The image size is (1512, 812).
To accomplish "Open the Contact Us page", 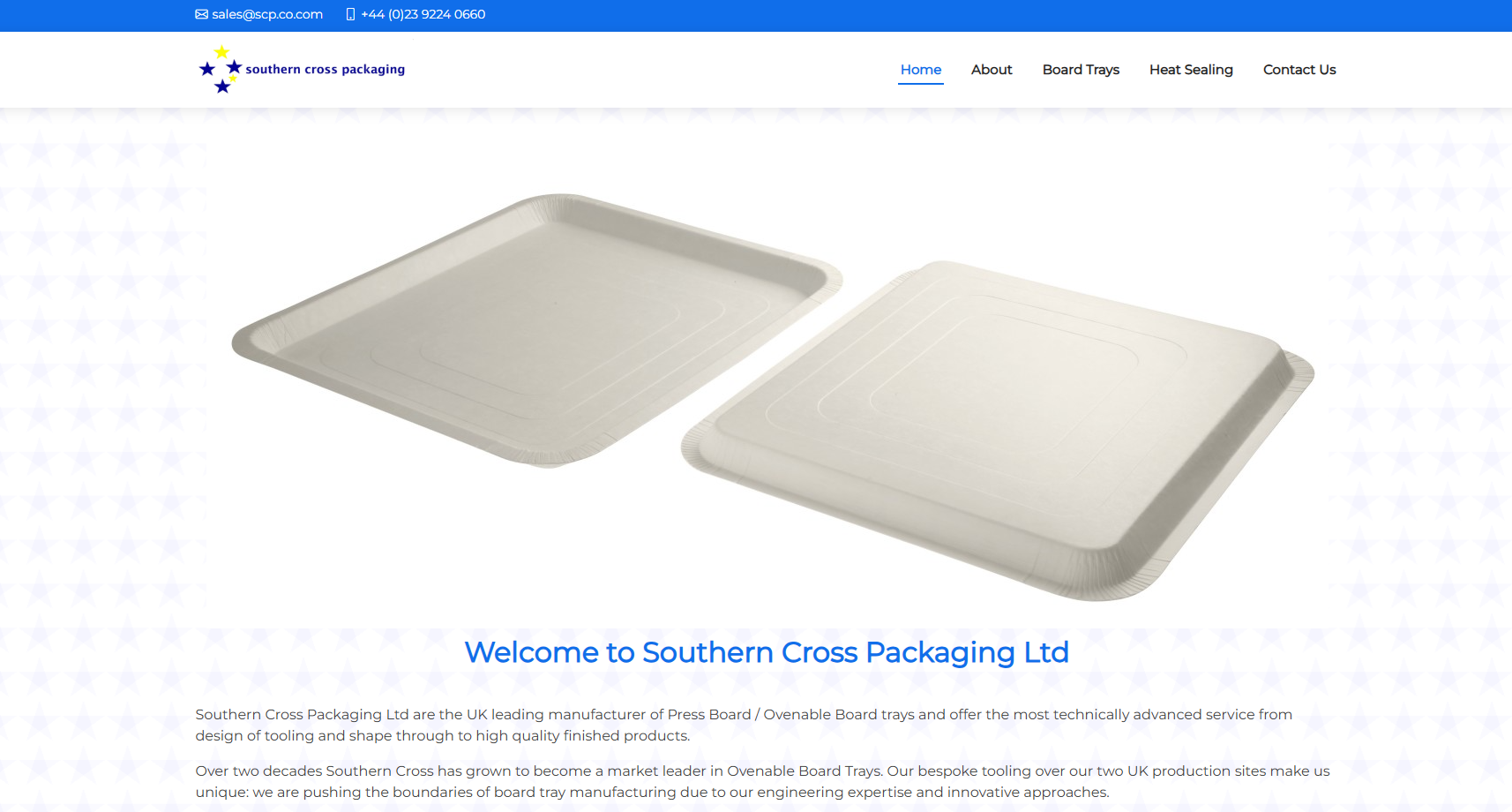I will (1299, 70).
